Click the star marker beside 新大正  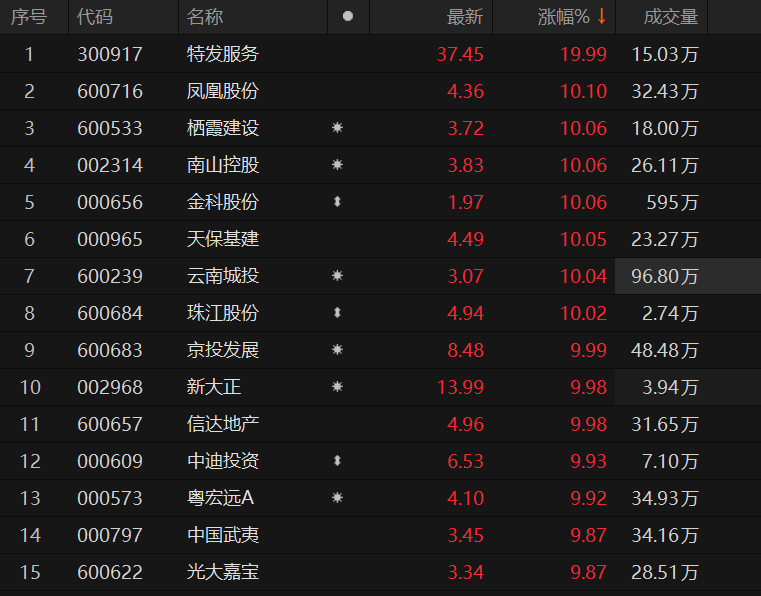(x=338, y=387)
